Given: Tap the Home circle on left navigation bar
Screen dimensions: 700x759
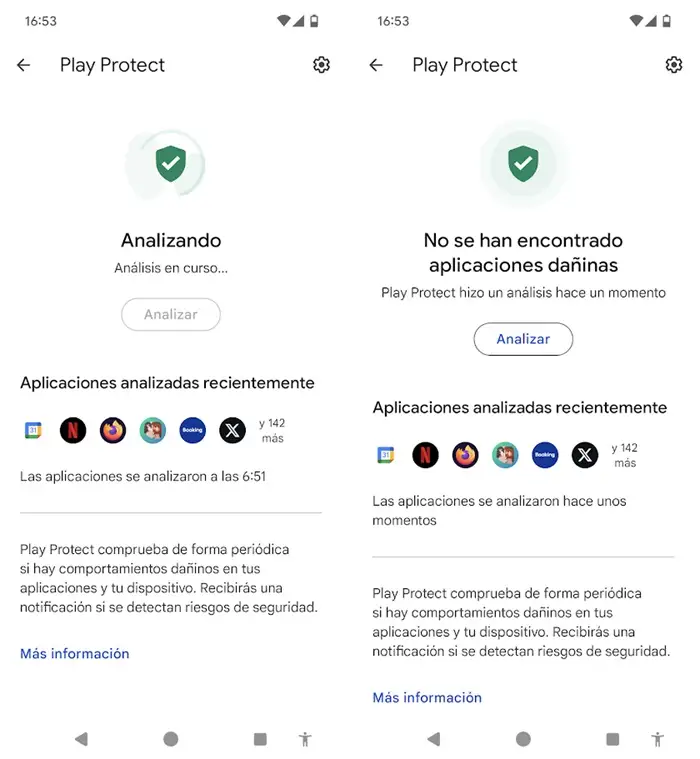Looking at the screenshot, I should [x=171, y=739].
